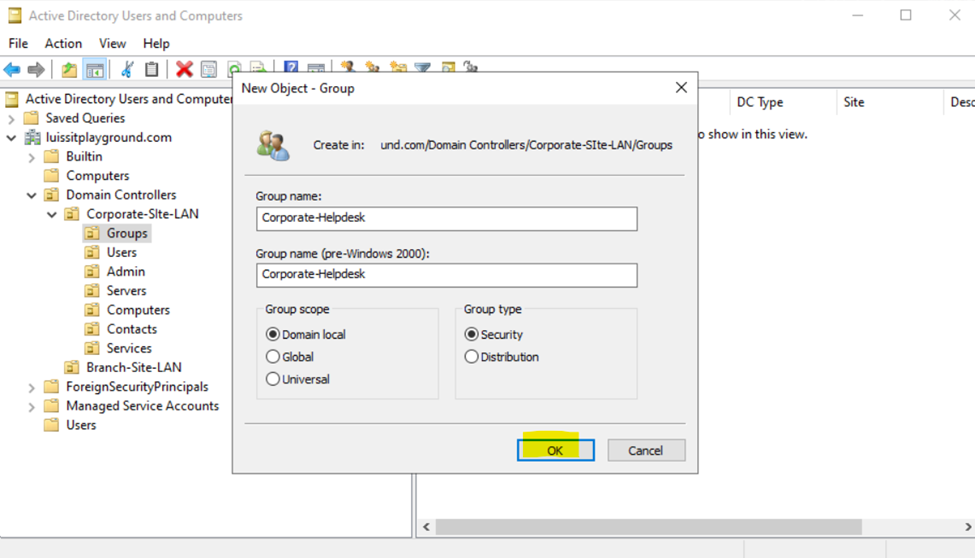Select the Groups OU in tree

127,233
